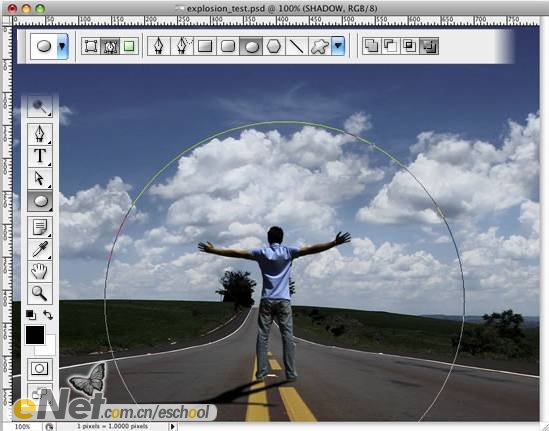
Task: Select the Ellipse shape in options bar
Action: pyautogui.click(x=251, y=46)
